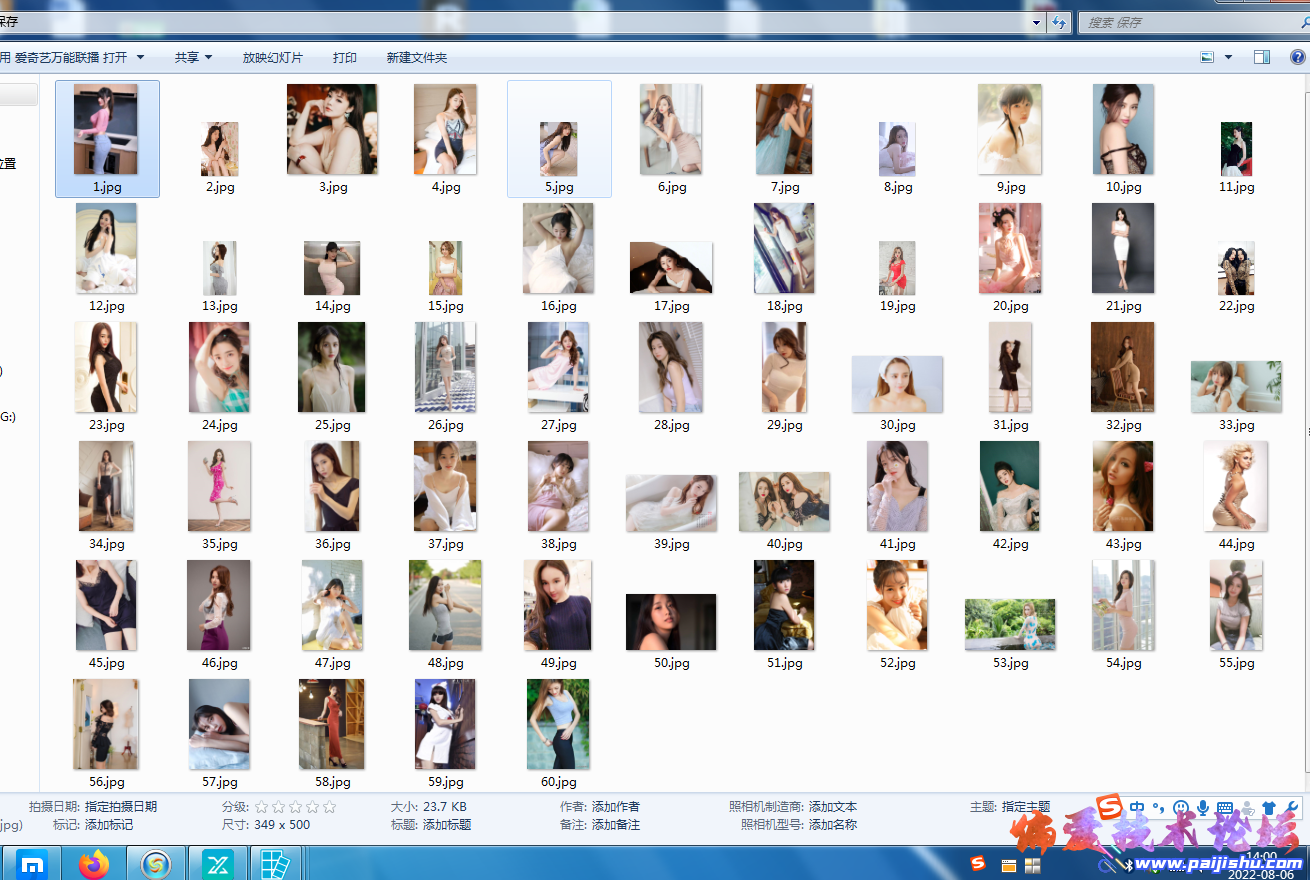Click the teal X application taskbar icon
The width and height of the screenshot is (1310, 880).
tap(217, 863)
